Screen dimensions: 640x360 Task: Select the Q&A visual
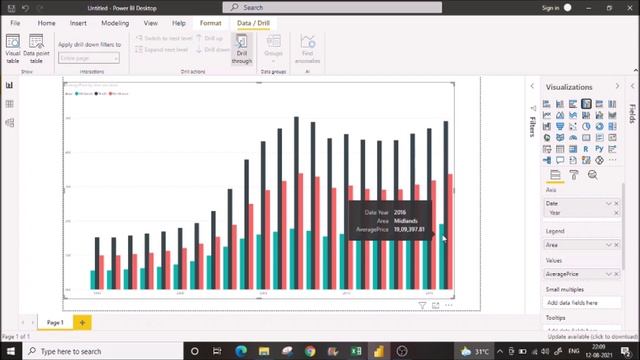(x=560, y=160)
